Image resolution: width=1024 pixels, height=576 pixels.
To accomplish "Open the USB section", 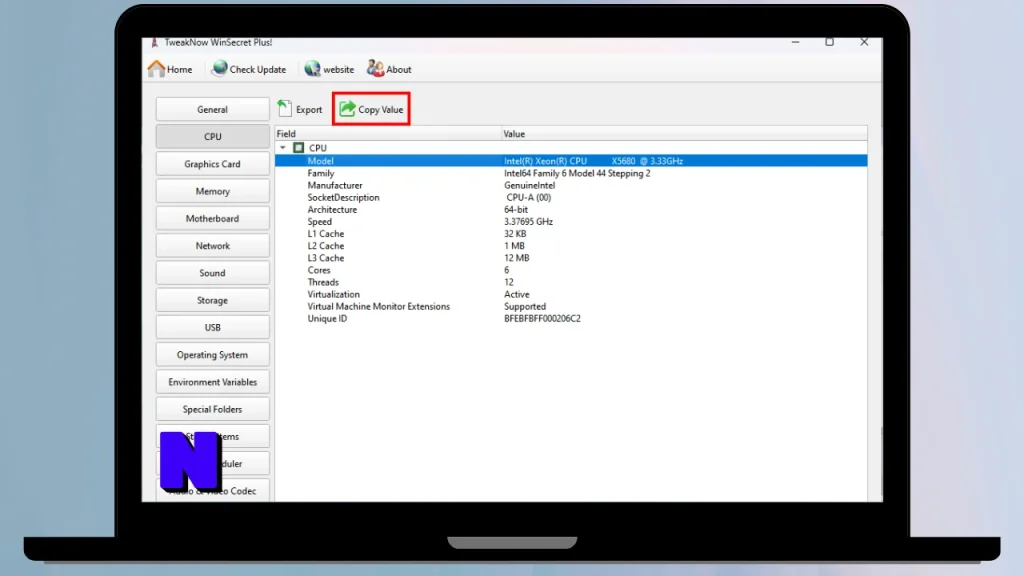I will [x=212, y=328].
